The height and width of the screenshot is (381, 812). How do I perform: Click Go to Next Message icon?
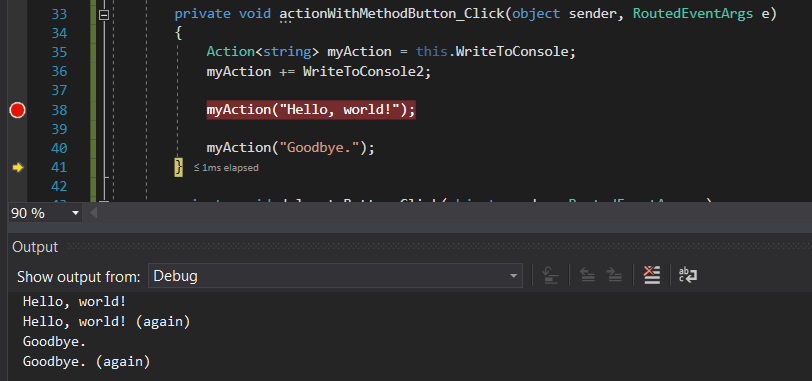614,275
